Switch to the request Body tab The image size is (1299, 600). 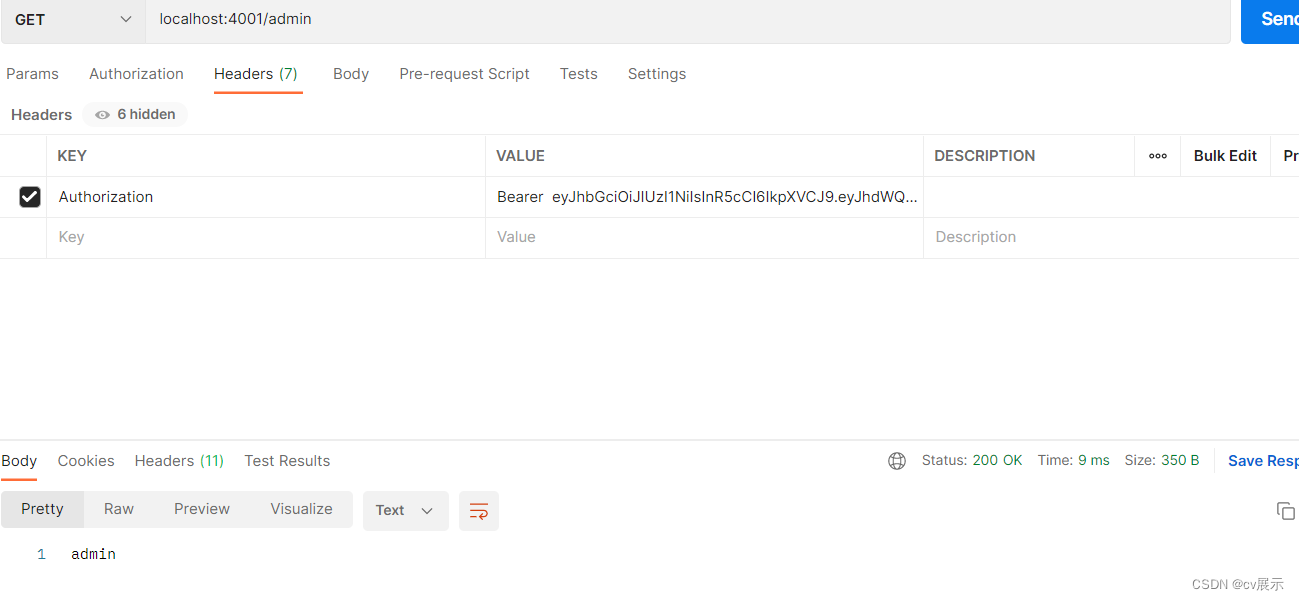[351, 74]
